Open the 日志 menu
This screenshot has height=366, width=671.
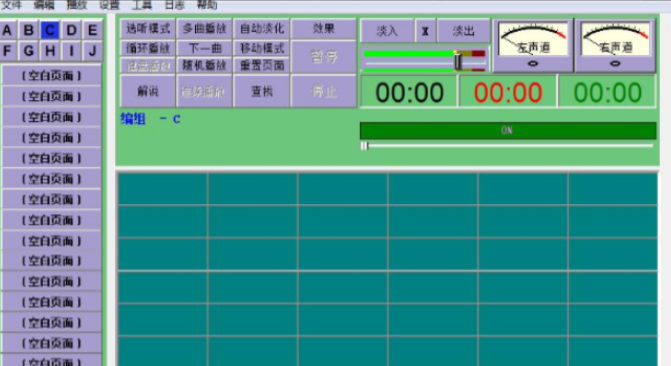pos(175,5)
